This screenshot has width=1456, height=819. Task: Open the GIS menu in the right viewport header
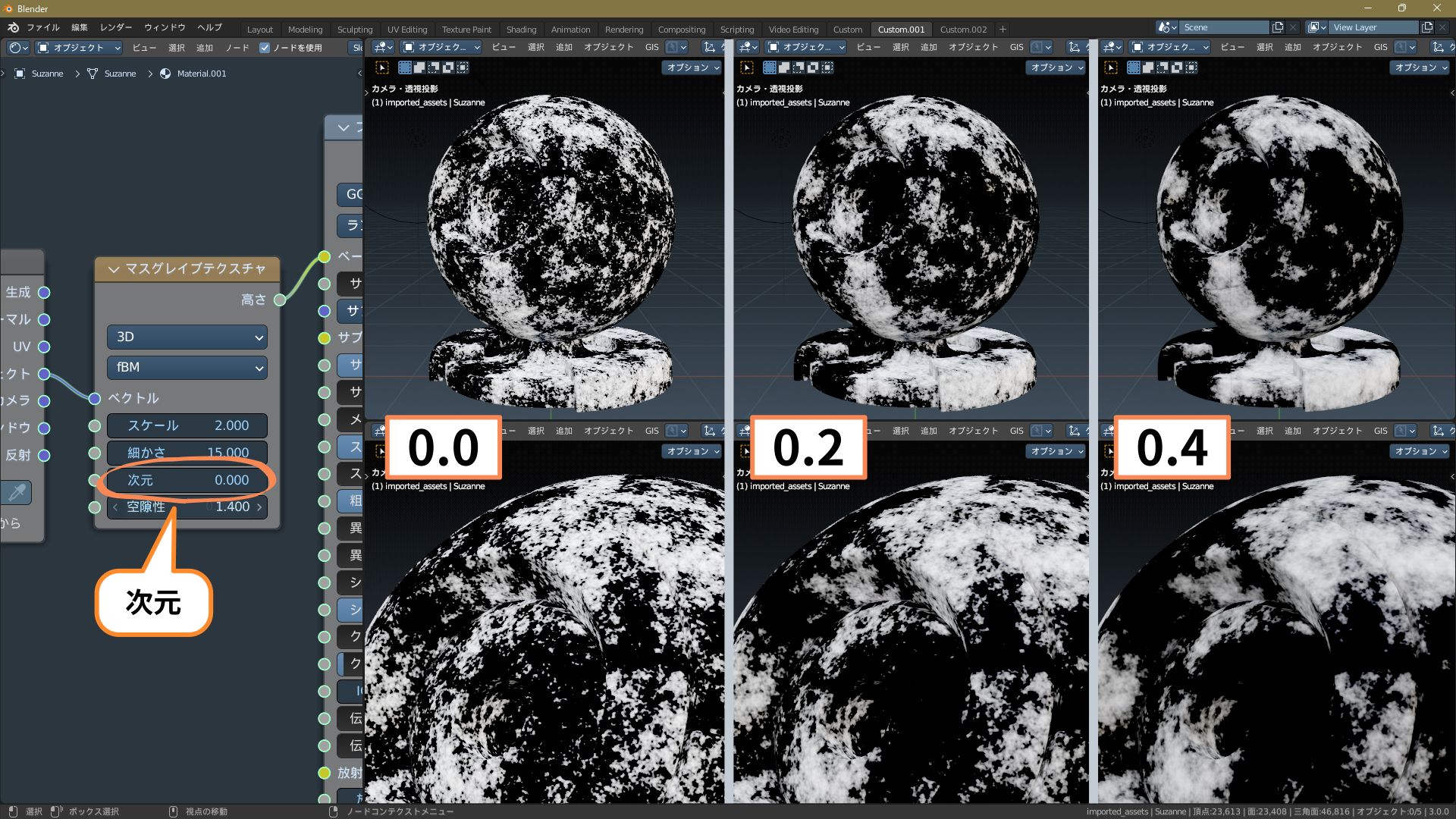(x=1381, y=47)
